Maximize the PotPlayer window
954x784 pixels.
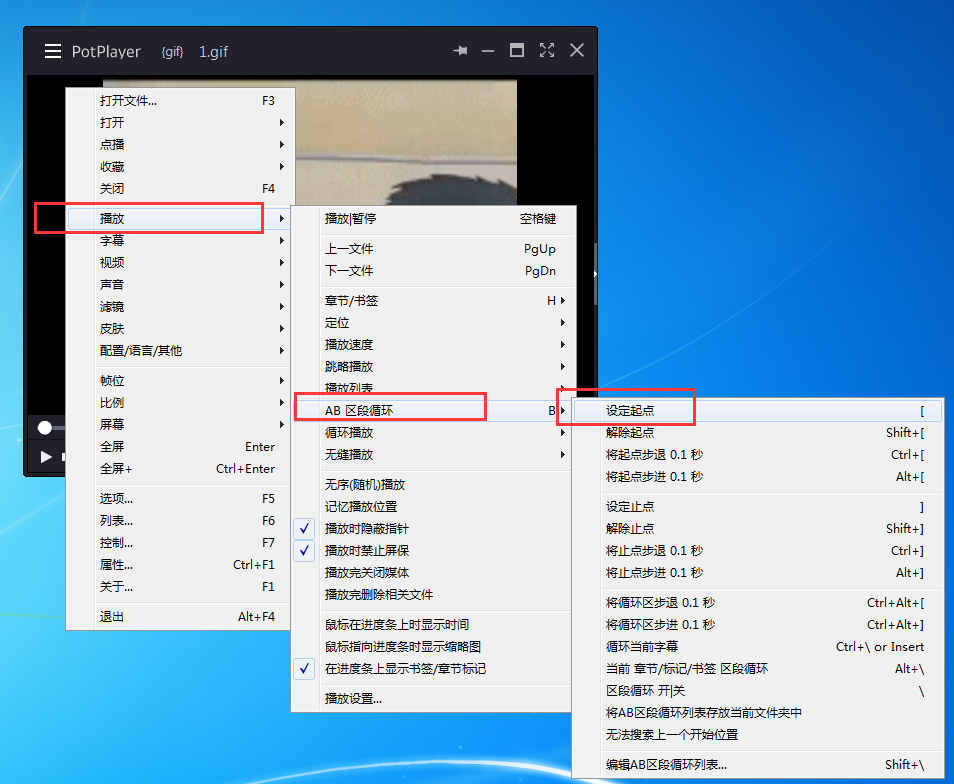(517, 50)
